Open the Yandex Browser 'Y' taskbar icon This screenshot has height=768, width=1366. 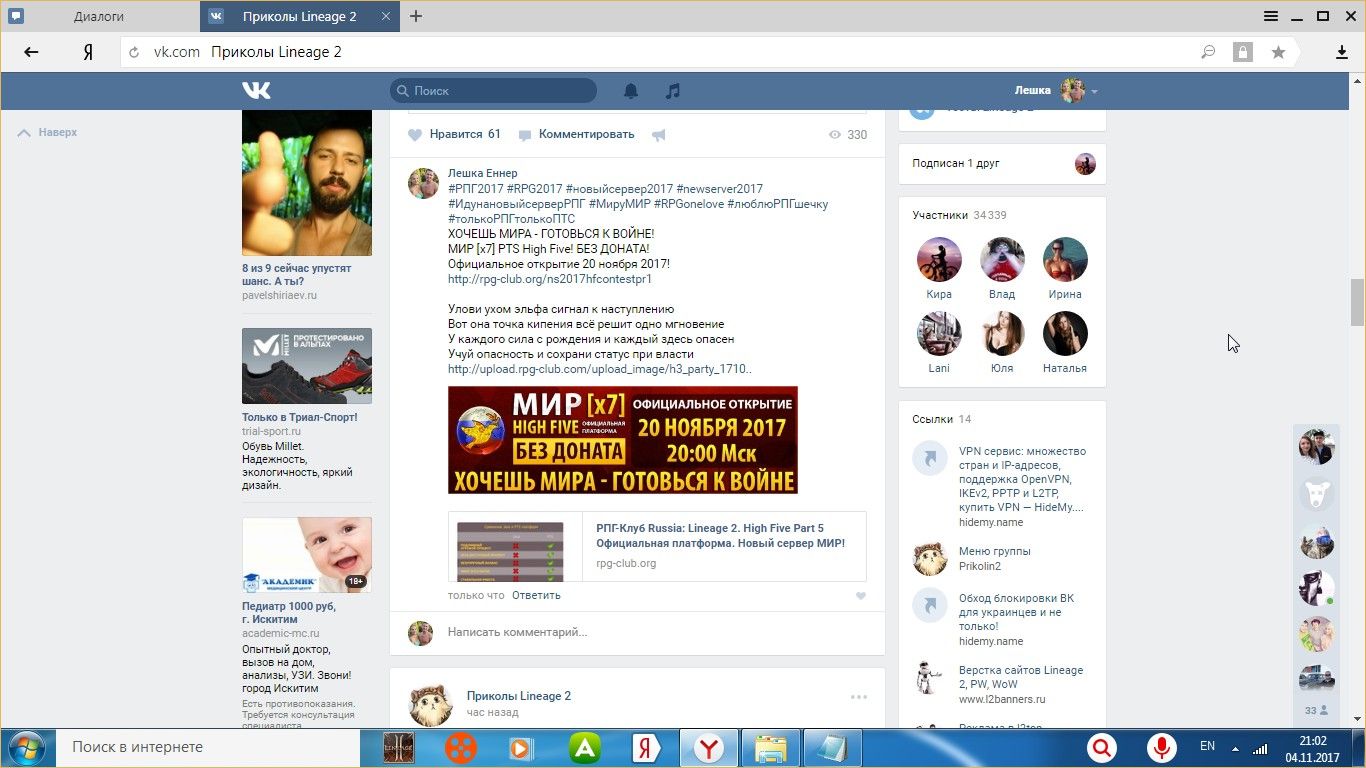point(709,748)
